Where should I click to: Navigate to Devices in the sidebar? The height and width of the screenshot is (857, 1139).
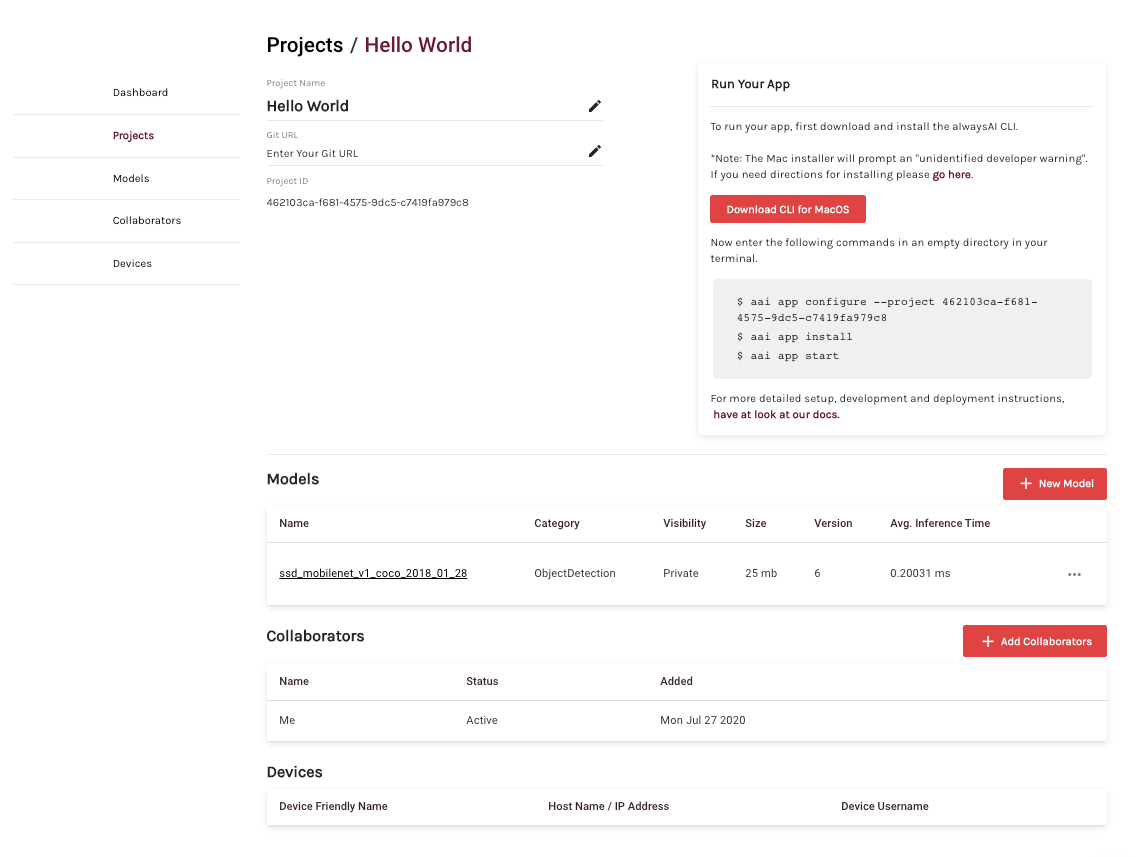pos(132,264)
